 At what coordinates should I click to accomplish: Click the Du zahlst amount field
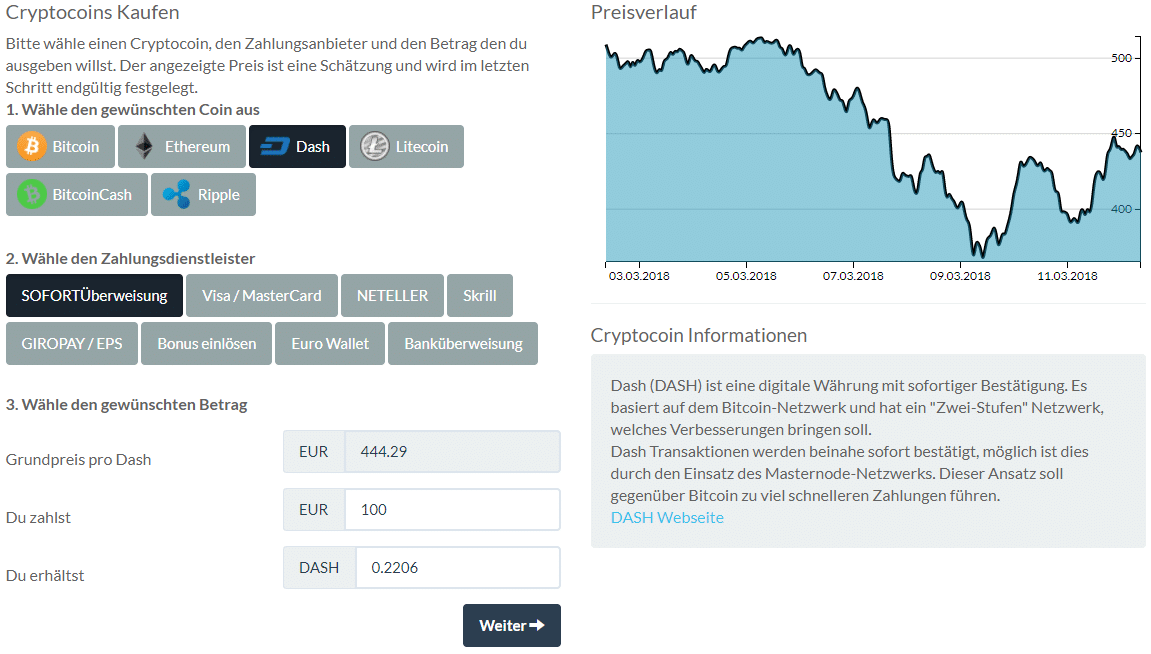[x=451, y=510]
